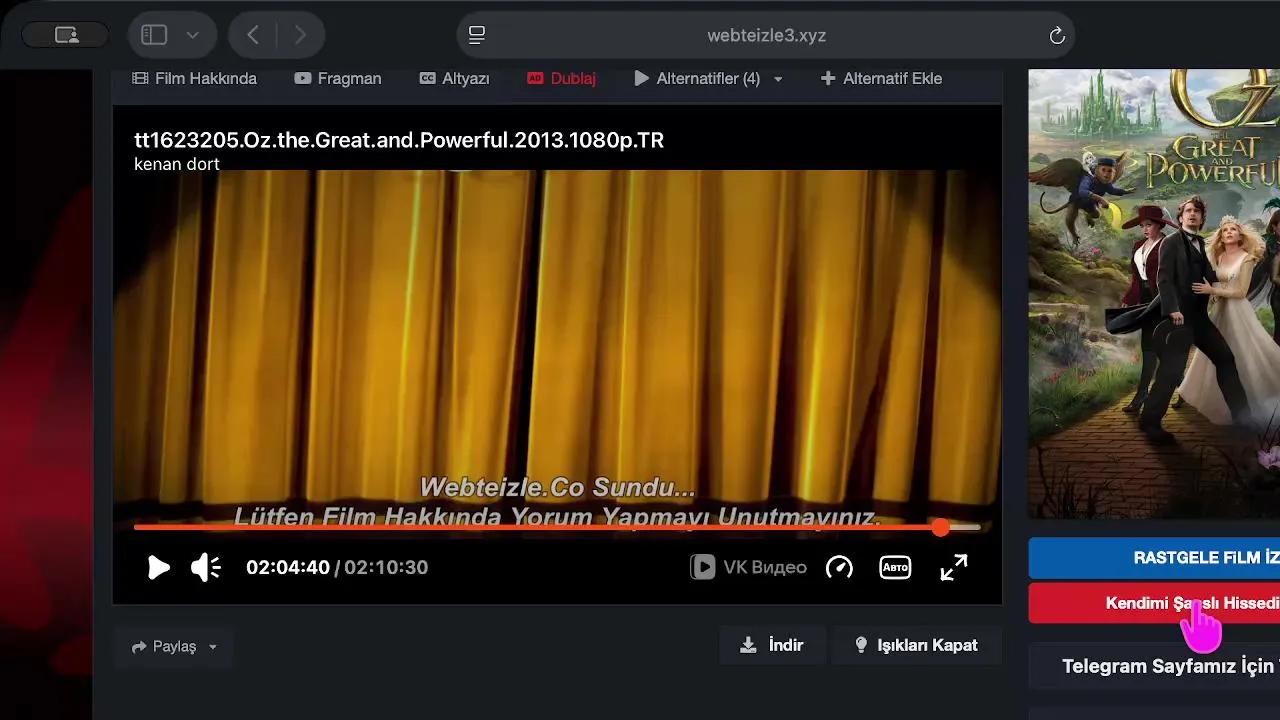Viewport: 1280px width, 720px height.
Task: Open the page reader icon in the address bar
Action: pos(477,35)
